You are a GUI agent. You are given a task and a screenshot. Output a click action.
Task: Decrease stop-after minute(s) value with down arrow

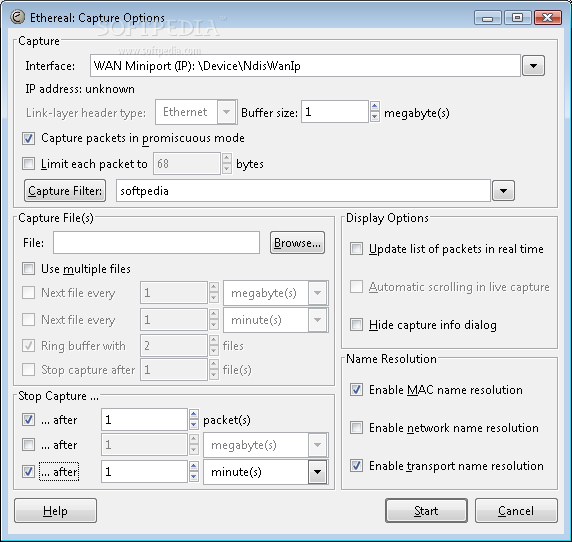click(x=194, y=476)
